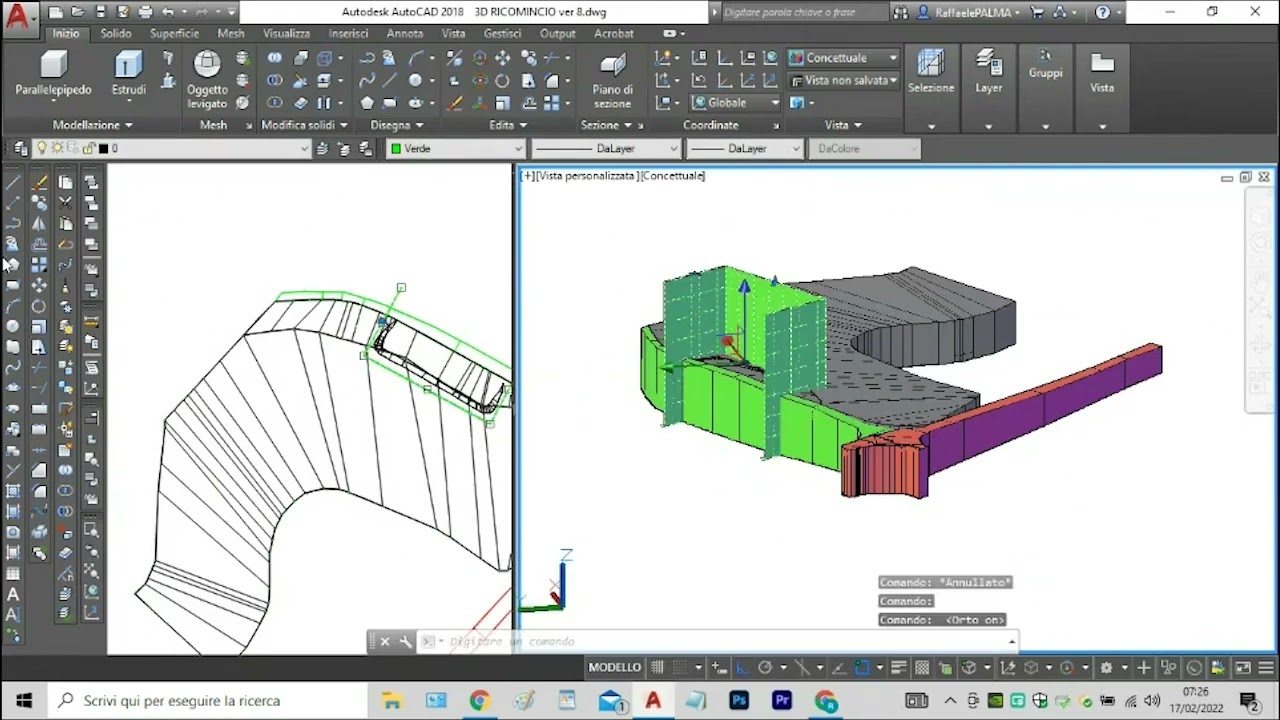Open the Globale UCS dropdown
Image resolution: width=1280 pixels, height=720 pixels.
pyautogui.click(x=735, y=103)
